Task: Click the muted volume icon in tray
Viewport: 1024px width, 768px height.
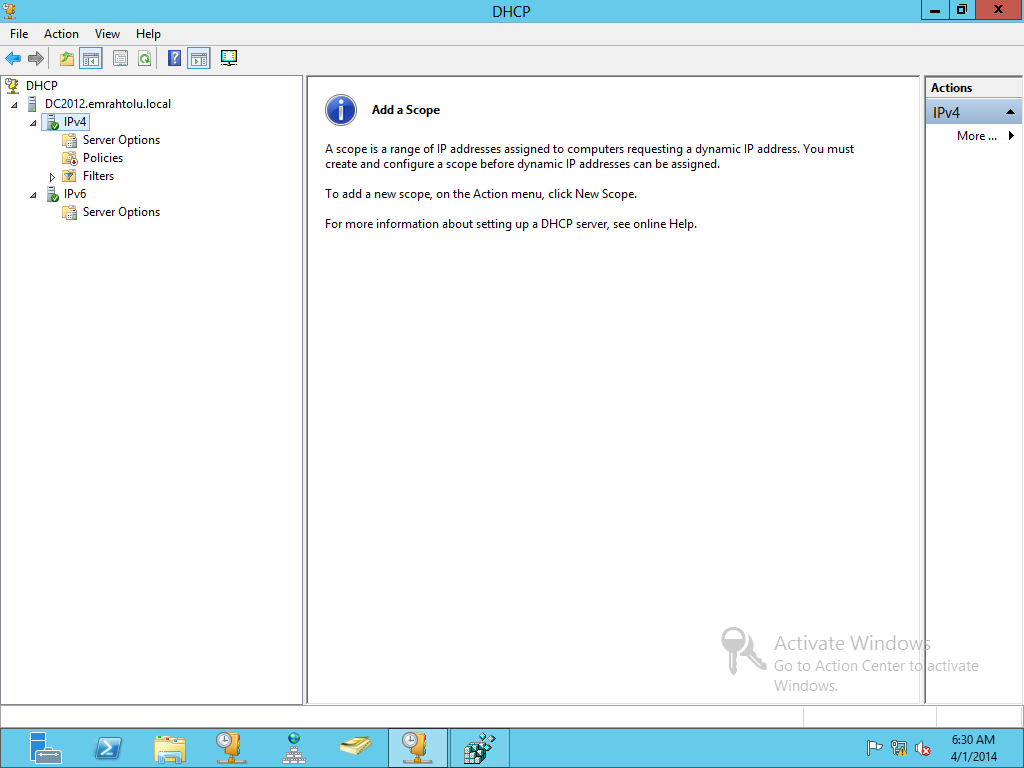Action: [923, 748]
